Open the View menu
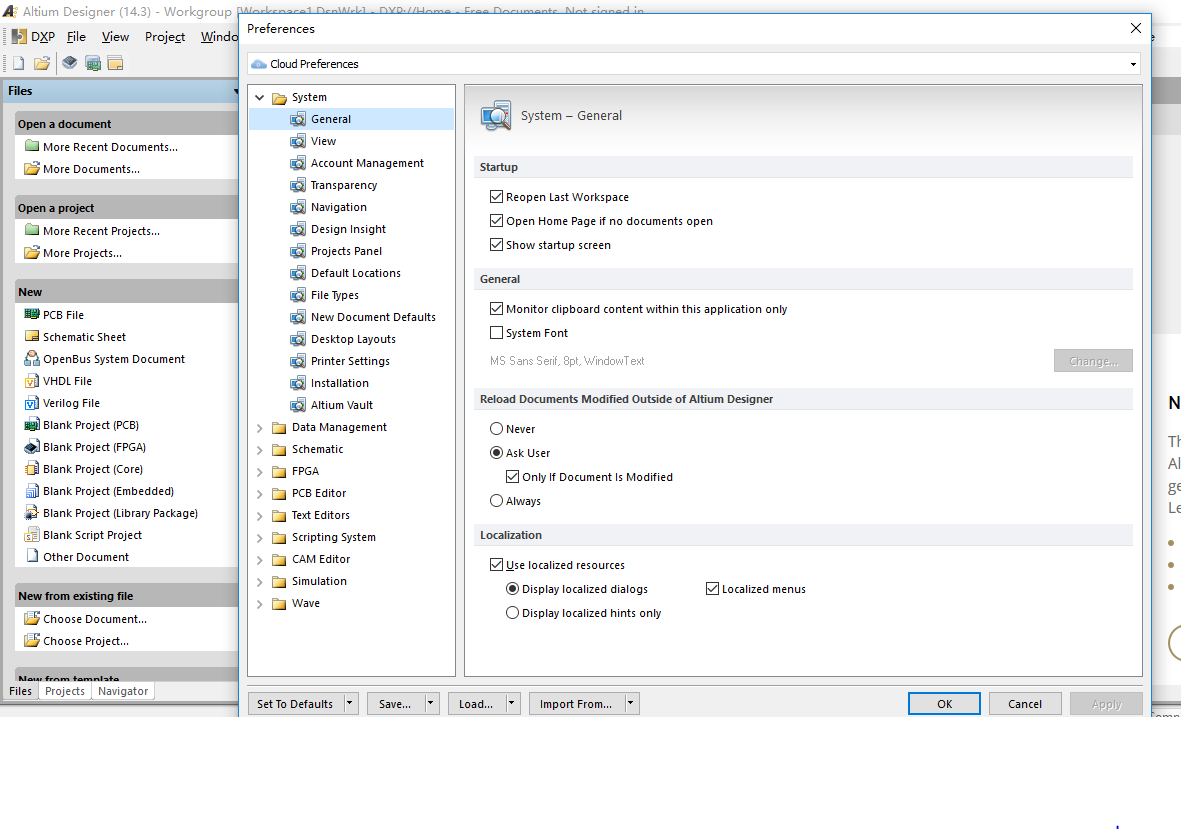 115,36
